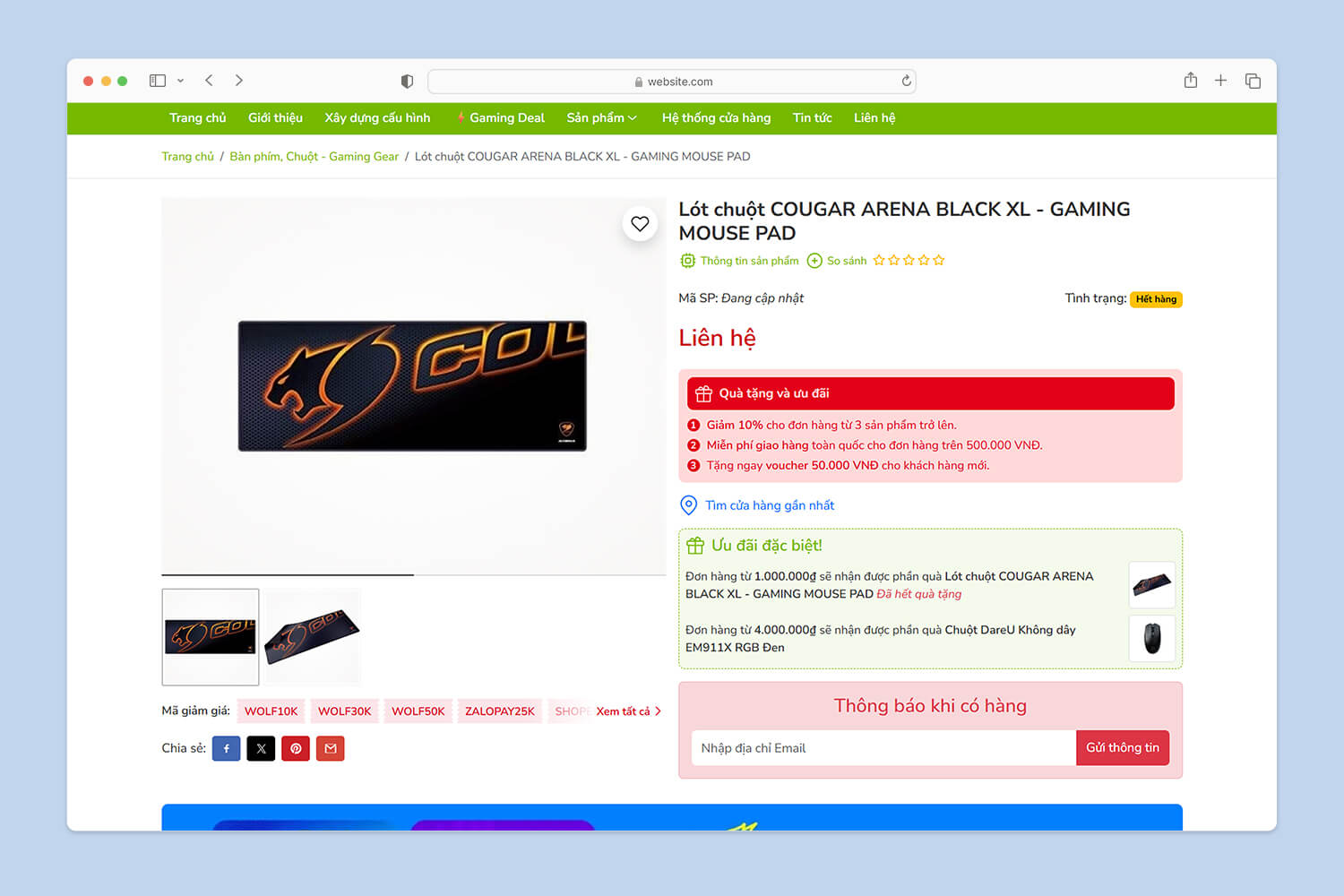Share product via email icon
Viewport: 1344px width, 896px height.
click(331, 748)
